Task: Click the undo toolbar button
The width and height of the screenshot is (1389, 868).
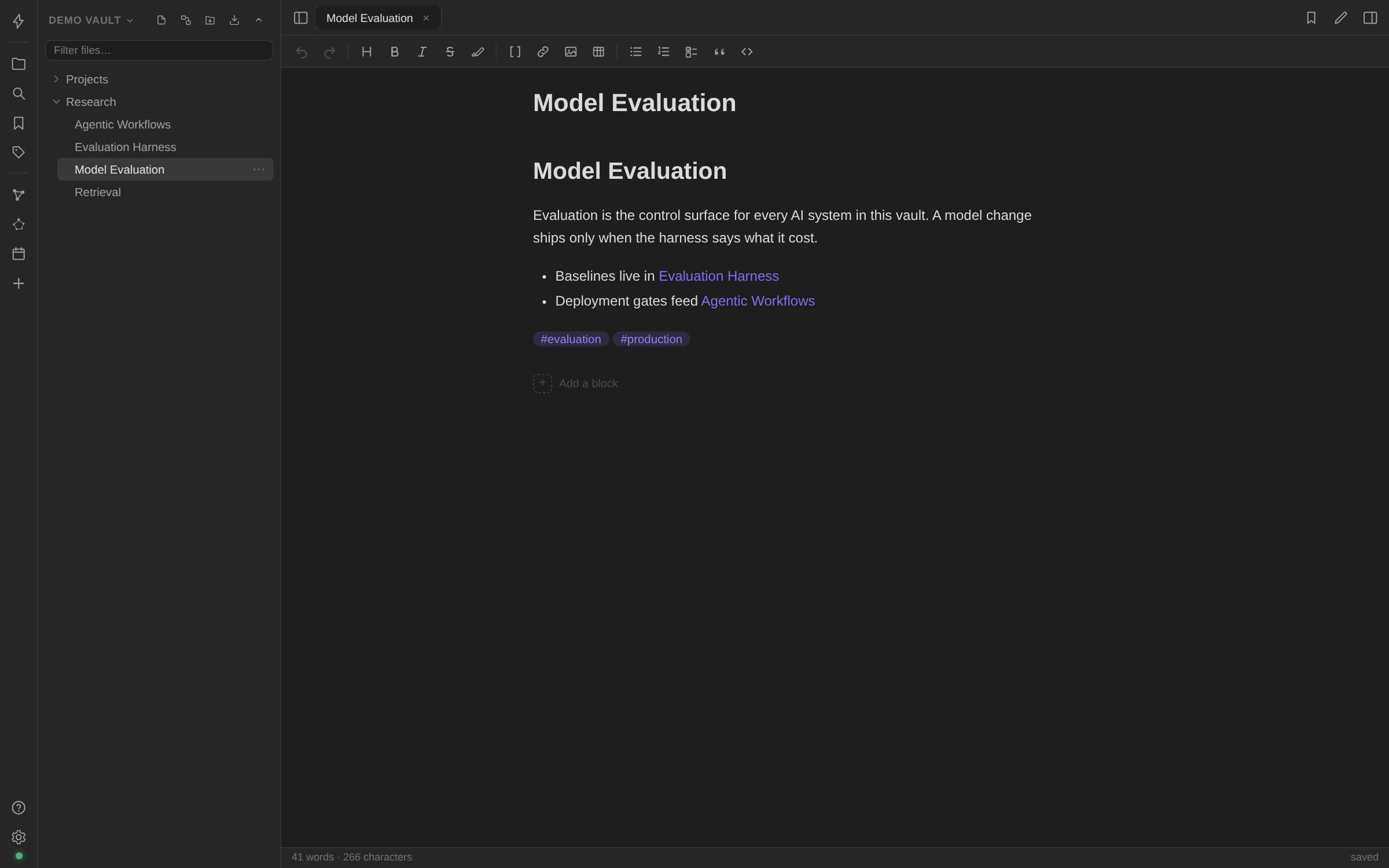Action: [301, 52]
